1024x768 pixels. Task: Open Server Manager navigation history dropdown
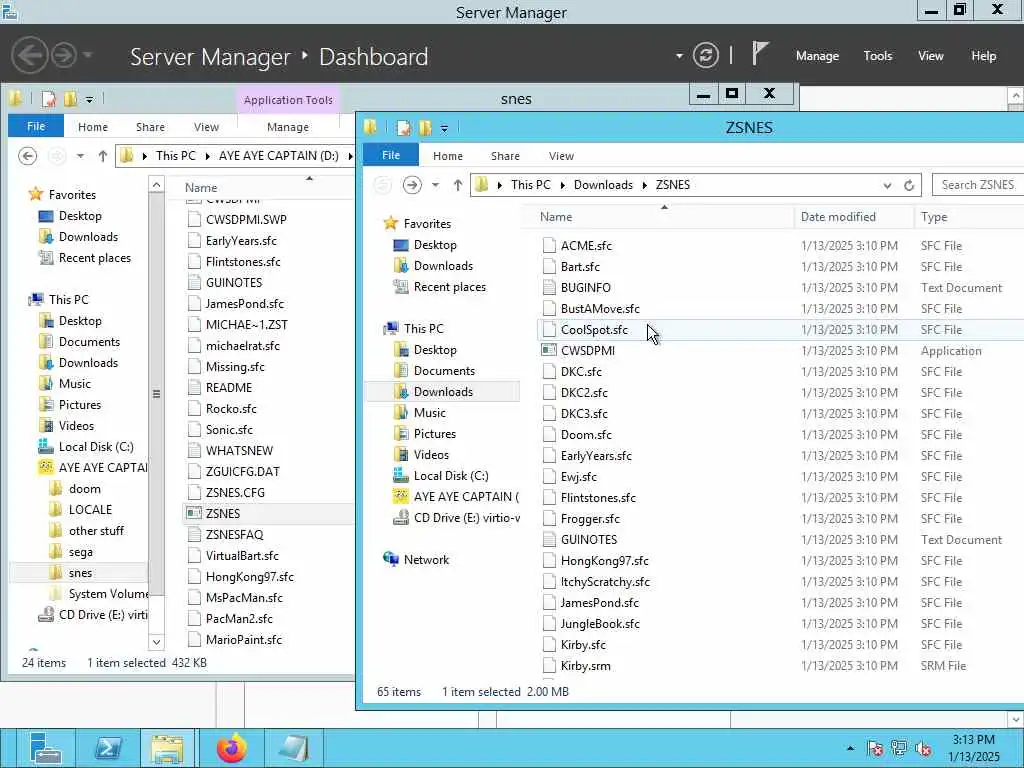tap(88, 56)
